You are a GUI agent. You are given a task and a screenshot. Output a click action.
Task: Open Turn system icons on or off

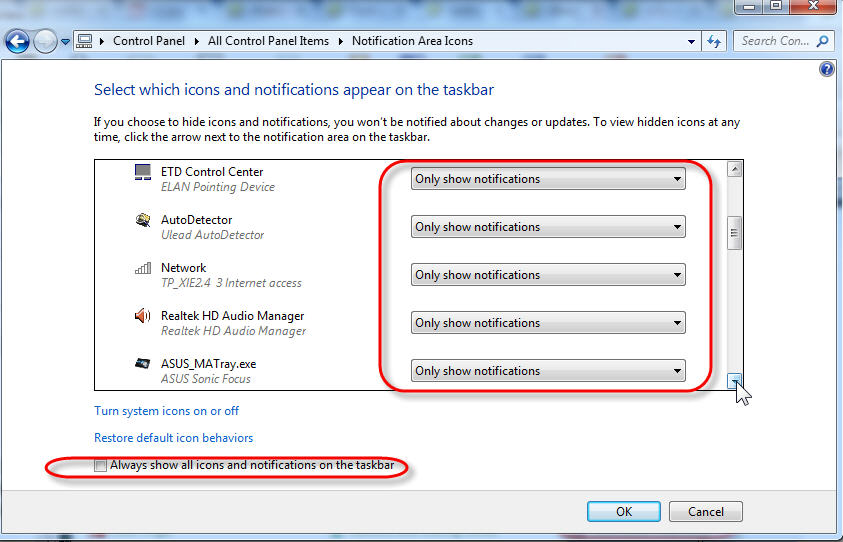pos(166,411)
